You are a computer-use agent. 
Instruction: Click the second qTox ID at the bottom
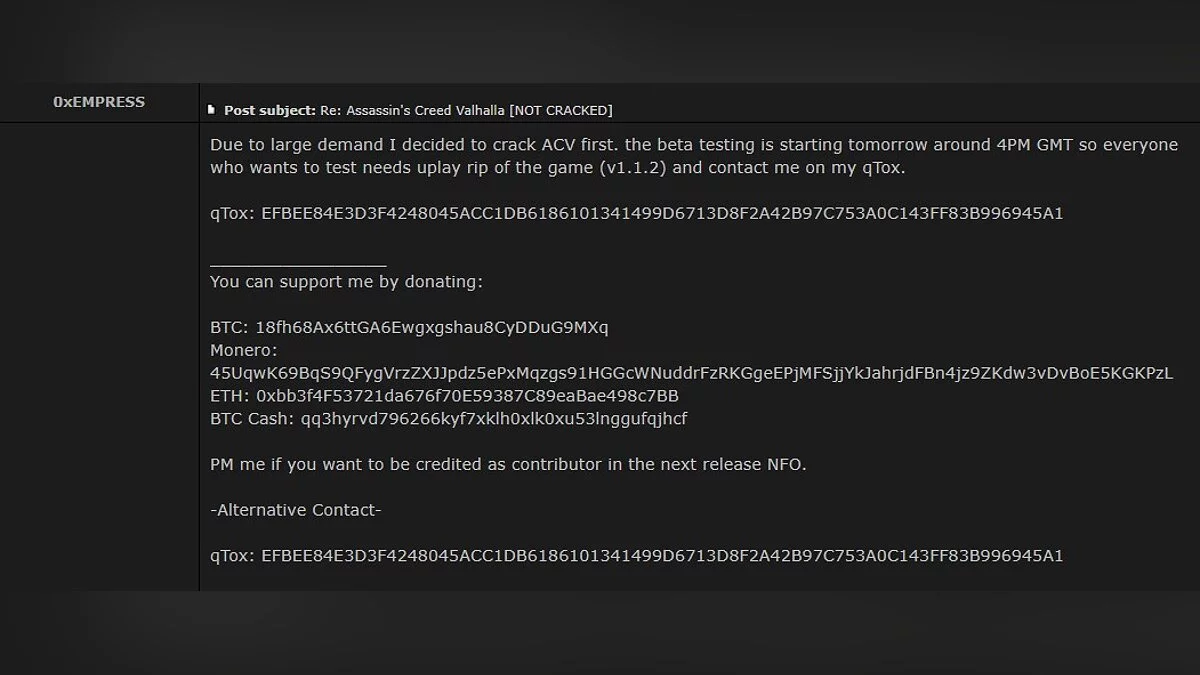(661, 556)
